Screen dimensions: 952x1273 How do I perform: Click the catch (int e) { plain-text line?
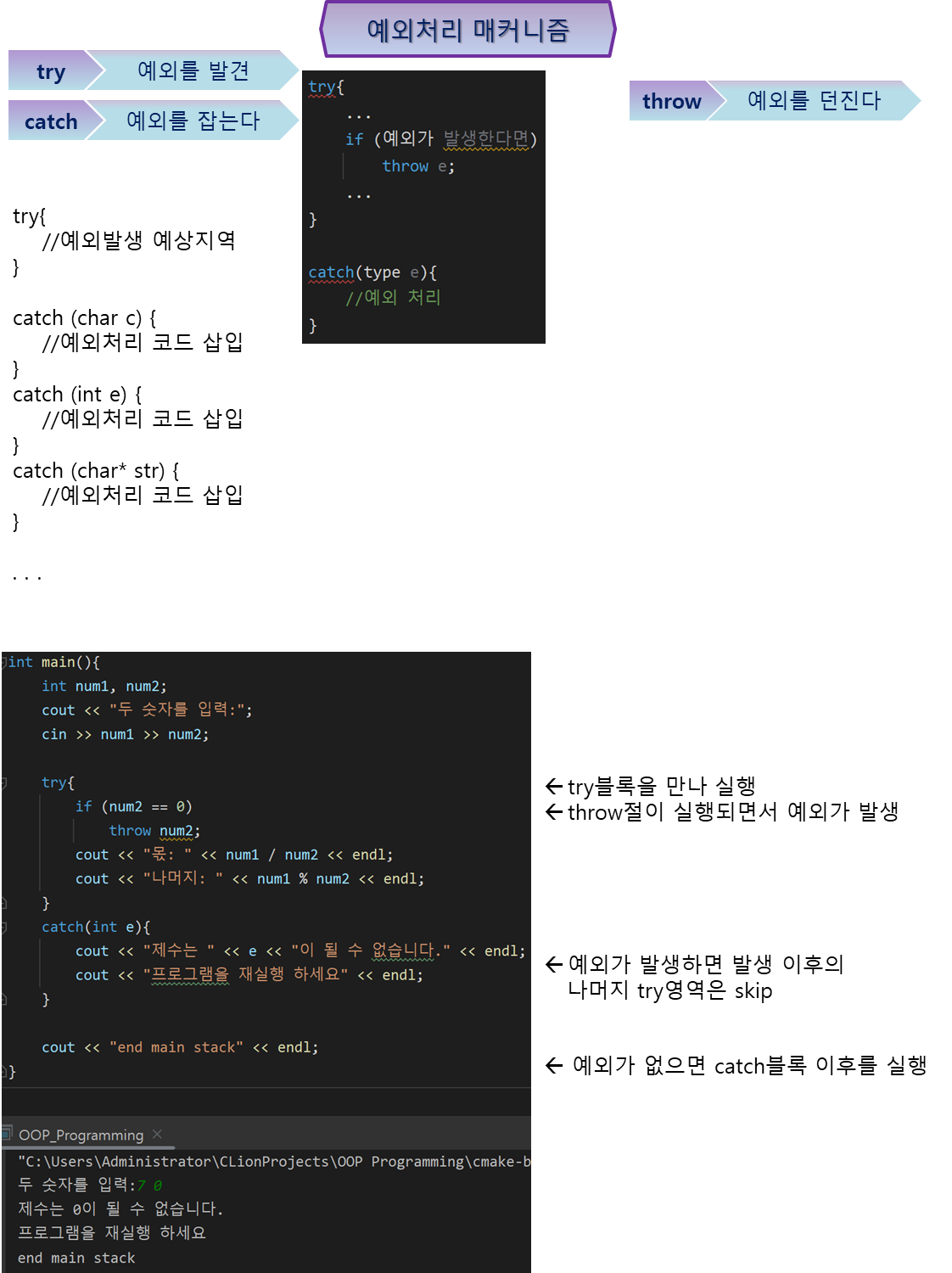77,395
